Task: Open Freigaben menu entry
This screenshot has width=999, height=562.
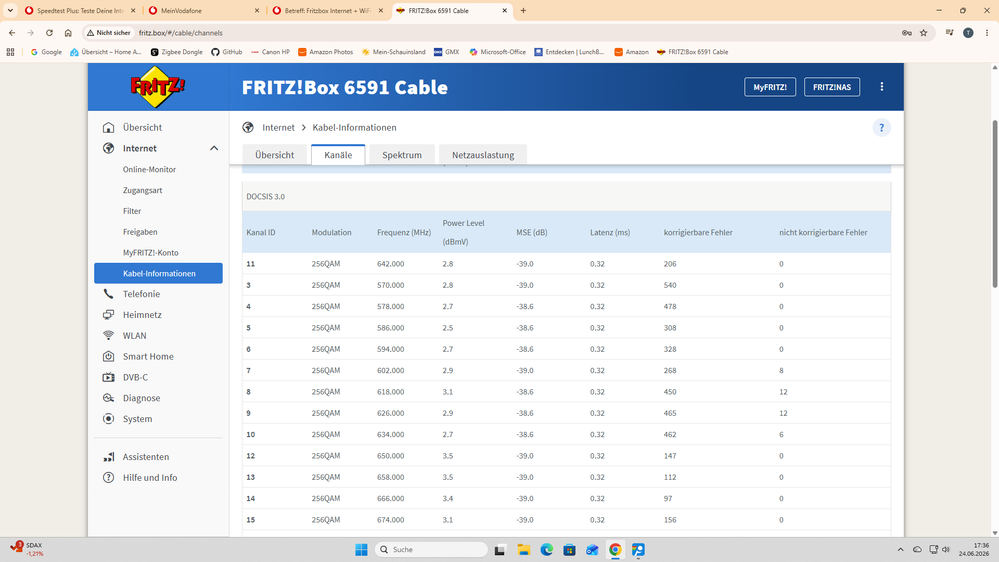Action: pyautogui.click(x=140, y=232)
